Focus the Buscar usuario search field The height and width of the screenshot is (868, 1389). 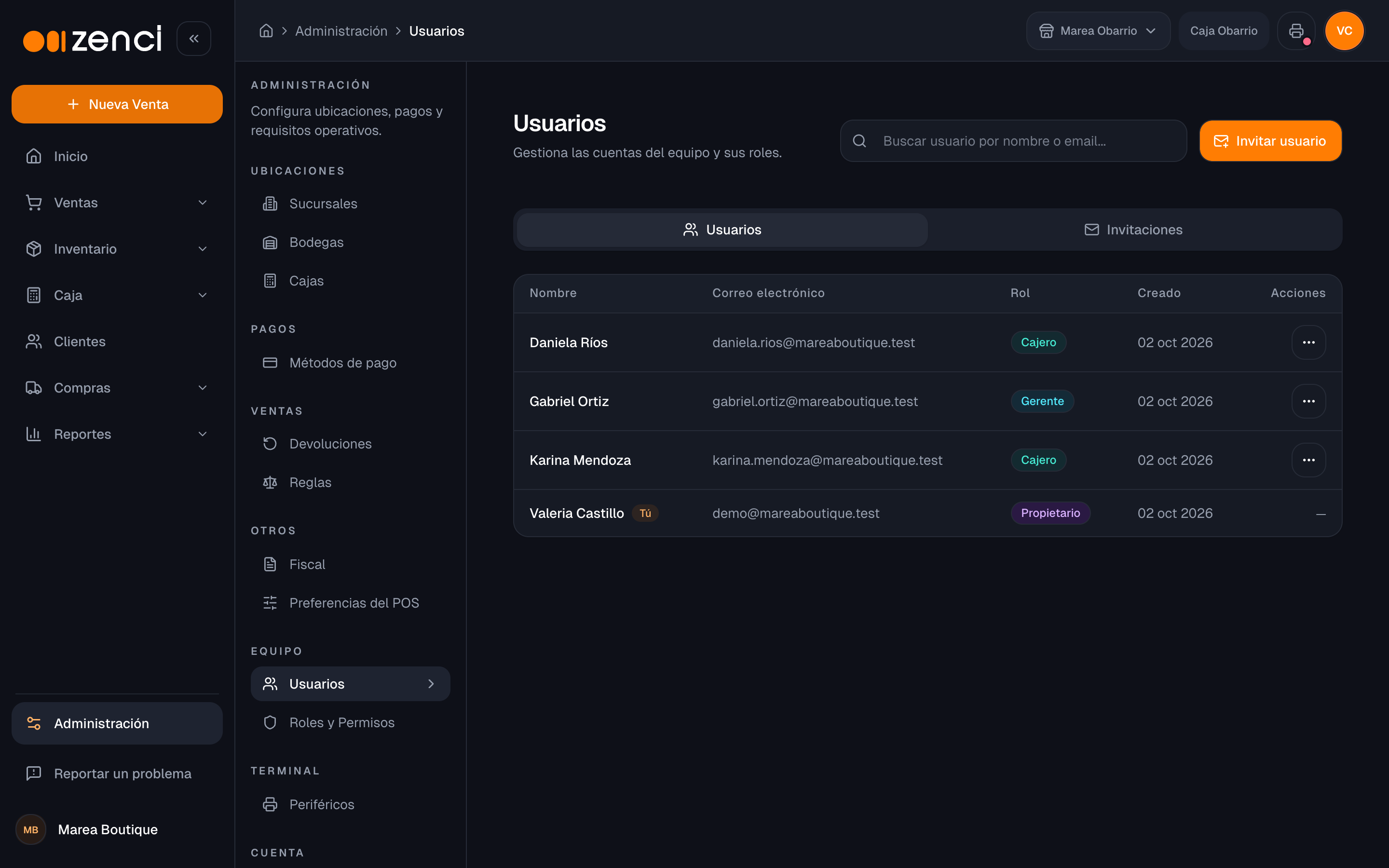(1013, 141)
